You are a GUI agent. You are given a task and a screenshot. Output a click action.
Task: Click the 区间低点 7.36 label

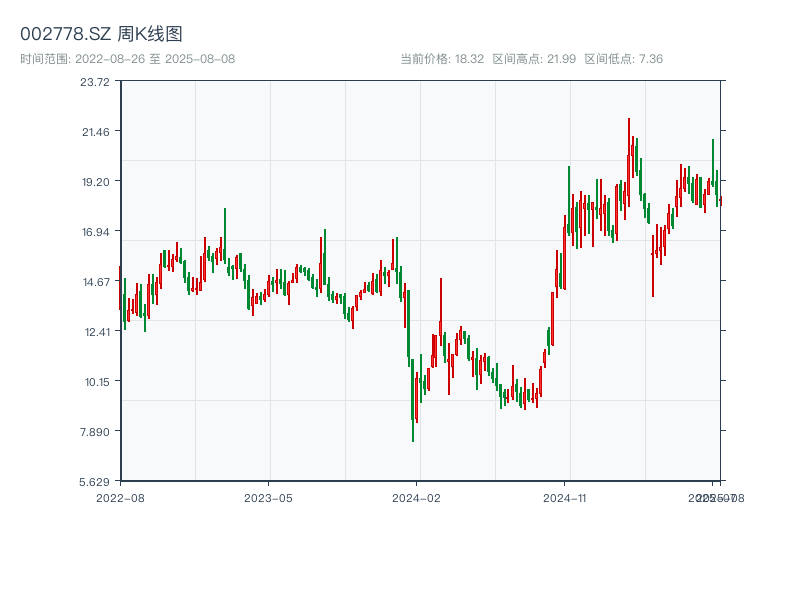point(623,59)
